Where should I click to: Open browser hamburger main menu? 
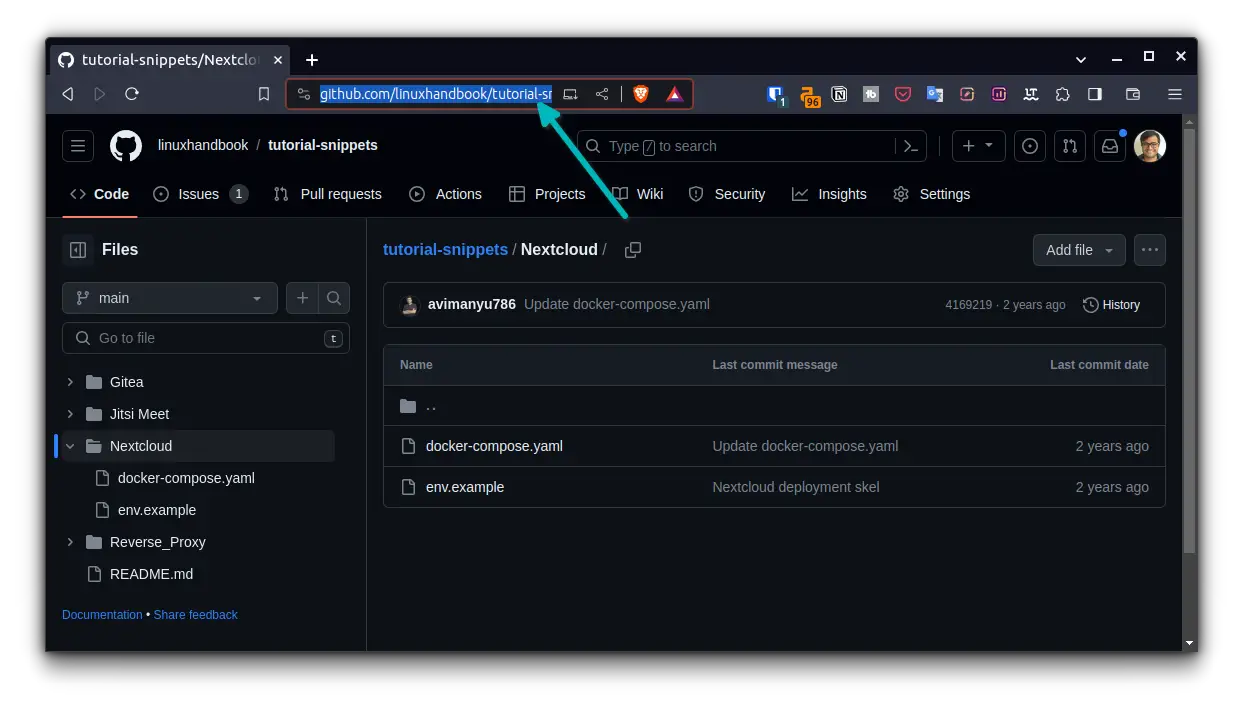click(x=1175, y=94)
